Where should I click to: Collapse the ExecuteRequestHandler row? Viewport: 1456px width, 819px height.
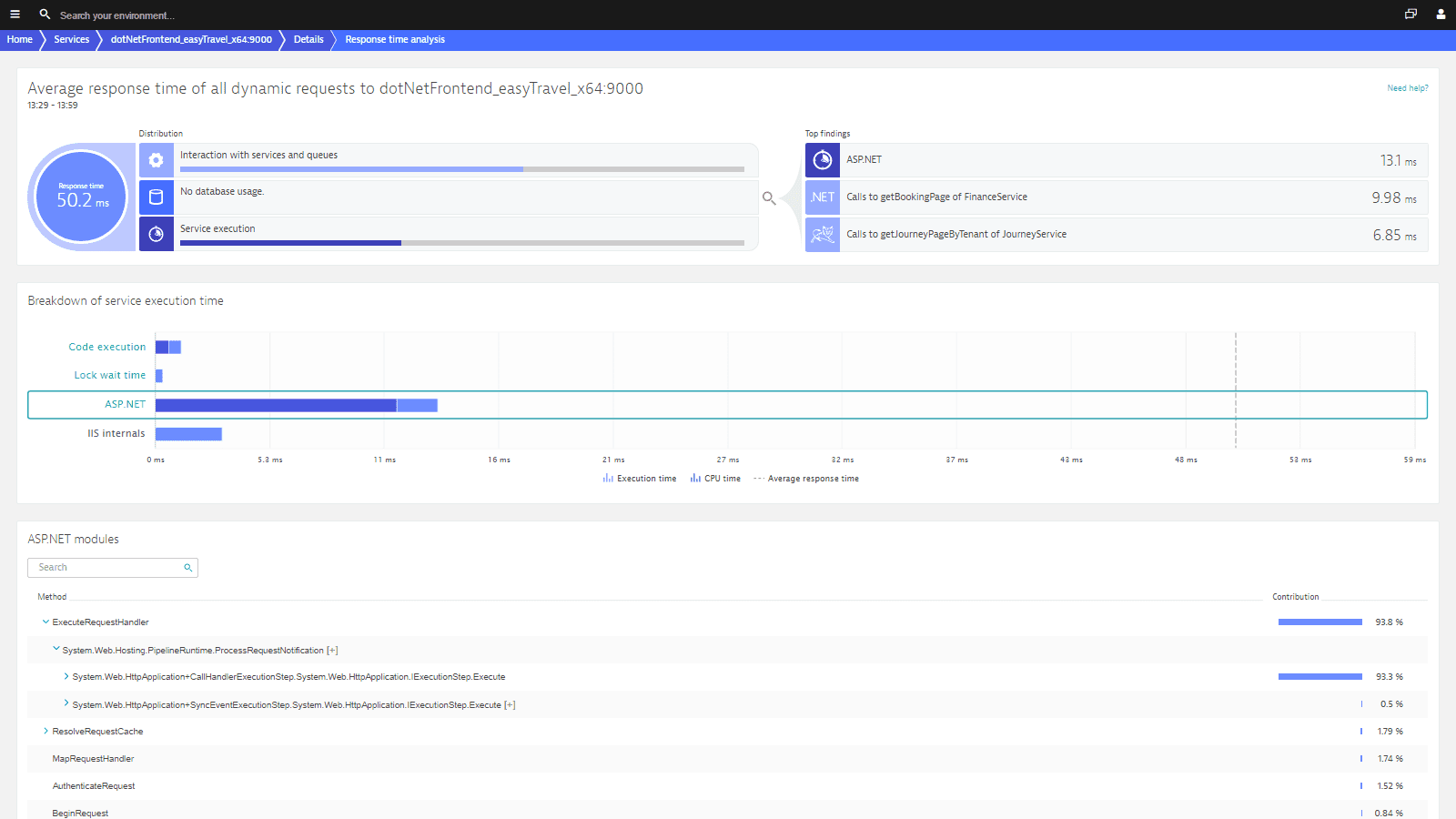tap(45, 622)
